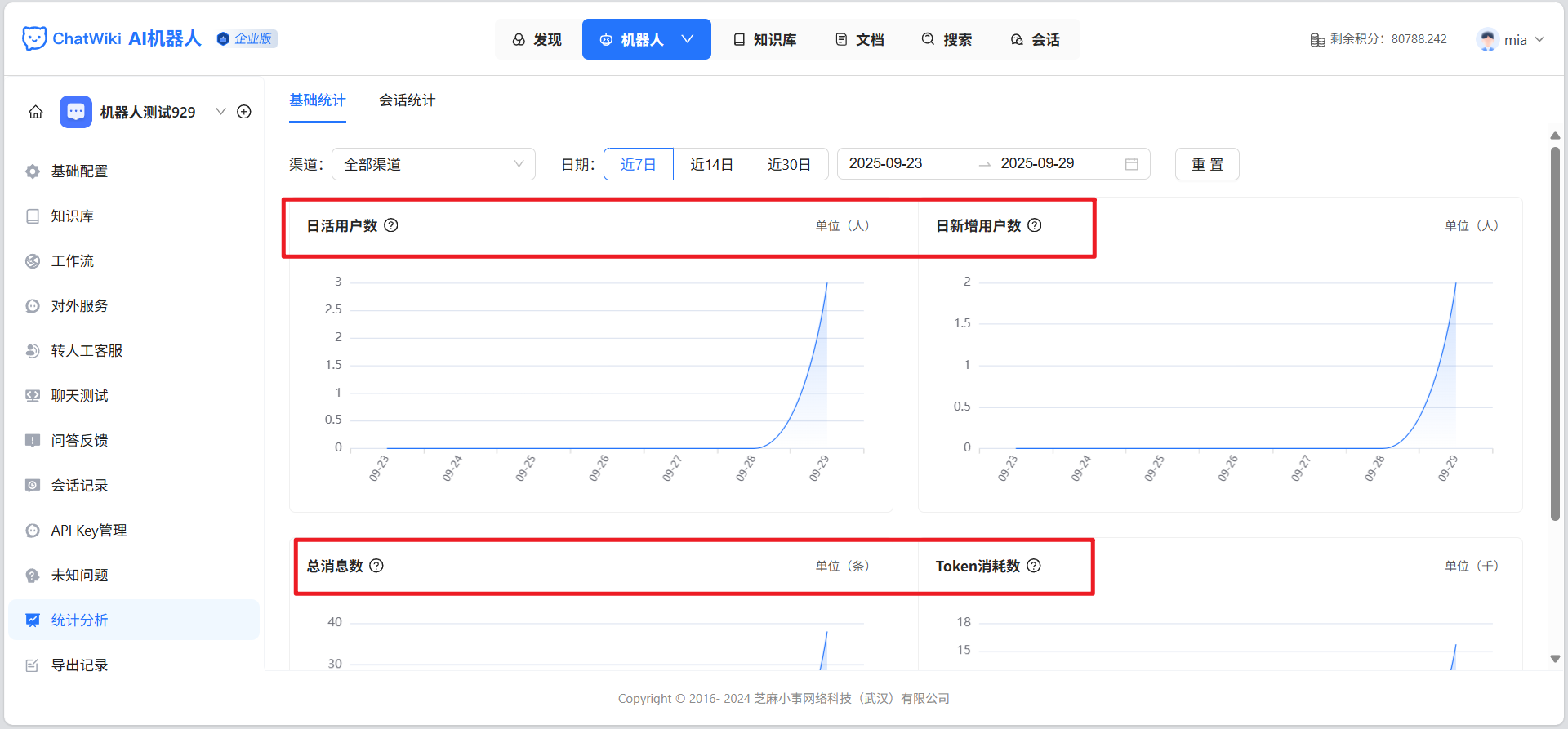Open API Key管理 in the sidebar

coord(134,531)
